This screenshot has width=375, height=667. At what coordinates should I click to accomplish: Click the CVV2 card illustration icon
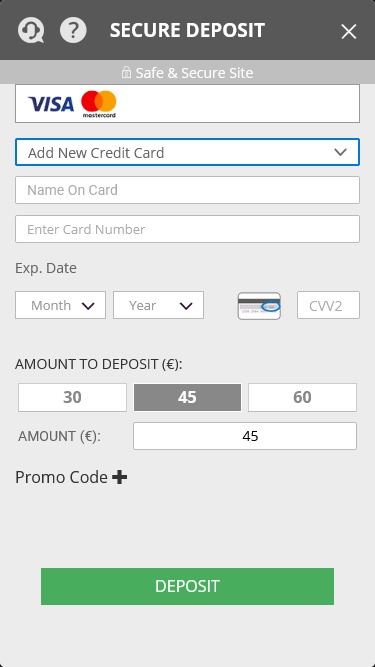pyautogui.click(x=259, y=305)
